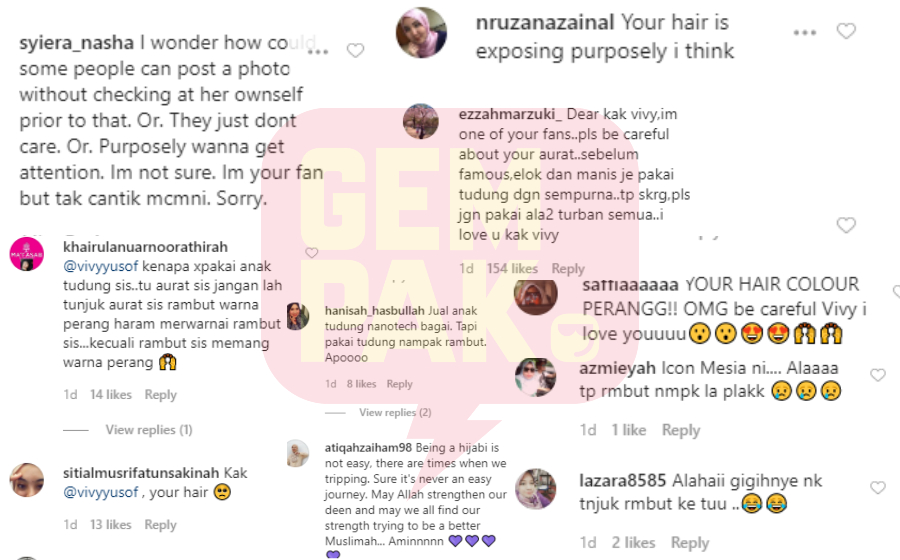Viewport: 900px width, 560px height.
Task: Like syiera_nasha's comment with the heart icon
Action: (355, 51)
